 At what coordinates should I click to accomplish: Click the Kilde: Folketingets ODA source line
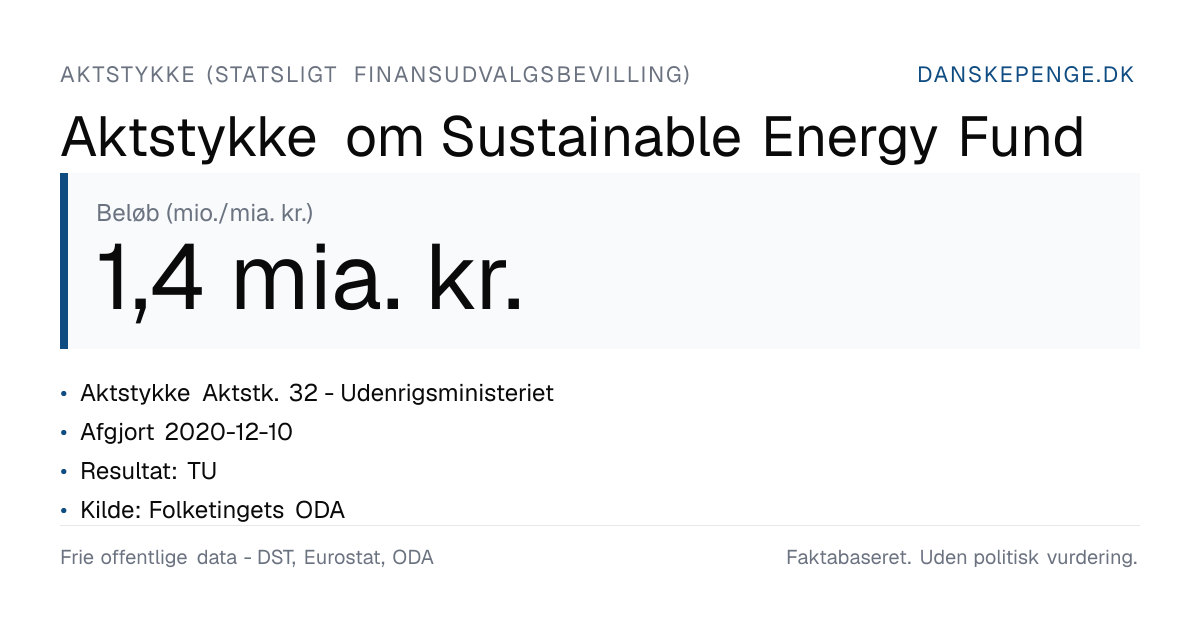point(212,510)
